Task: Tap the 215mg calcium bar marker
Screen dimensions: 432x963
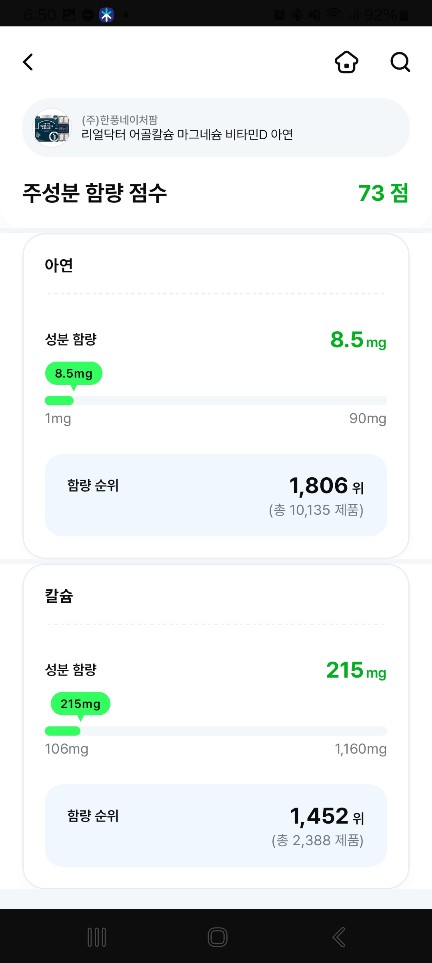Action: [81, 705]
